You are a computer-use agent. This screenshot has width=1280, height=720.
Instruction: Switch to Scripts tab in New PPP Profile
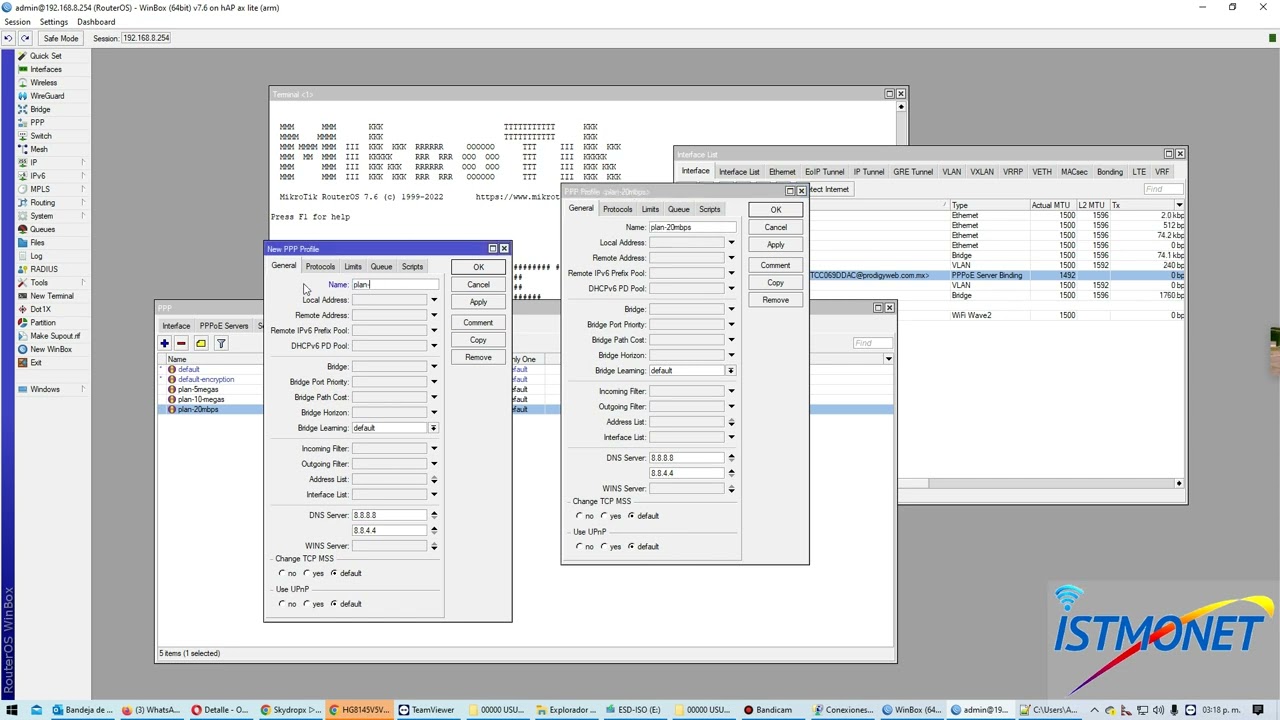pyautogui.click(x=412, y=267)
